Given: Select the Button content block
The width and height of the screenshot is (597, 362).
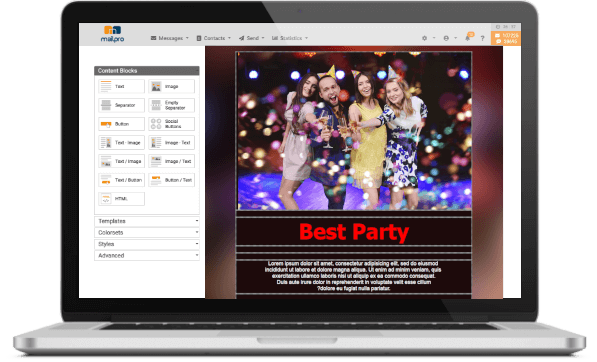Looking at the screenshot, I should [121, 124].
